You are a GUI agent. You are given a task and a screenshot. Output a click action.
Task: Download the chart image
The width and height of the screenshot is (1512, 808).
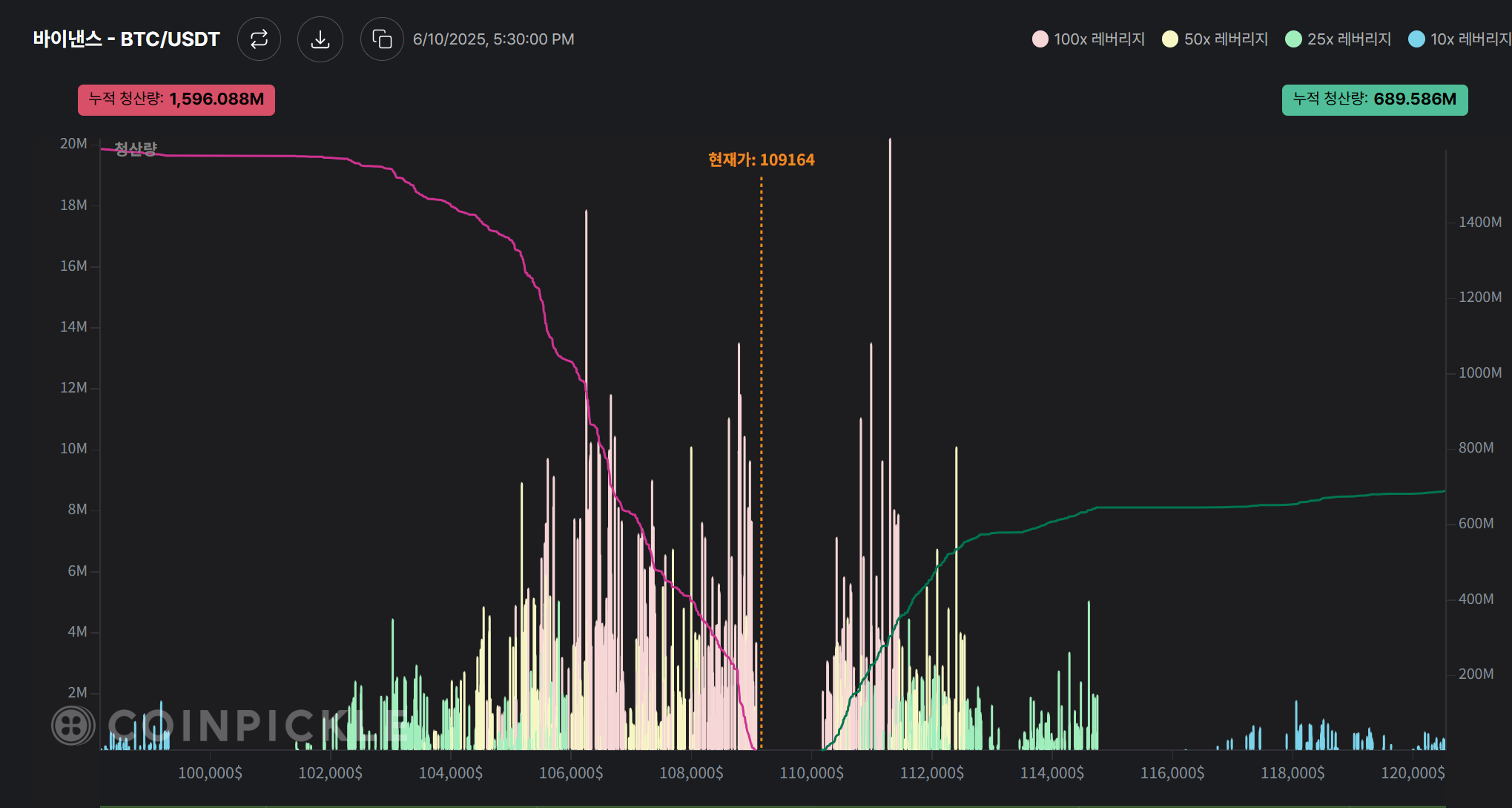pyautogui.click(x=320, y=39)
